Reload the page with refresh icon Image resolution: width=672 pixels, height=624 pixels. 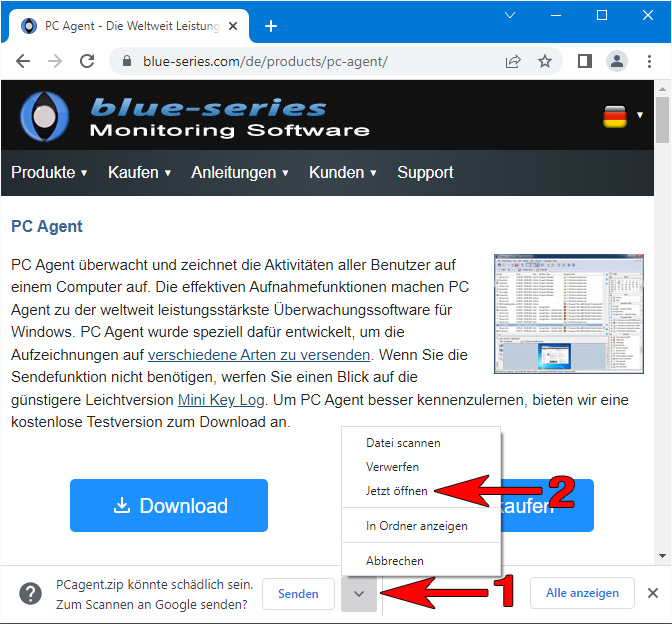87,61
